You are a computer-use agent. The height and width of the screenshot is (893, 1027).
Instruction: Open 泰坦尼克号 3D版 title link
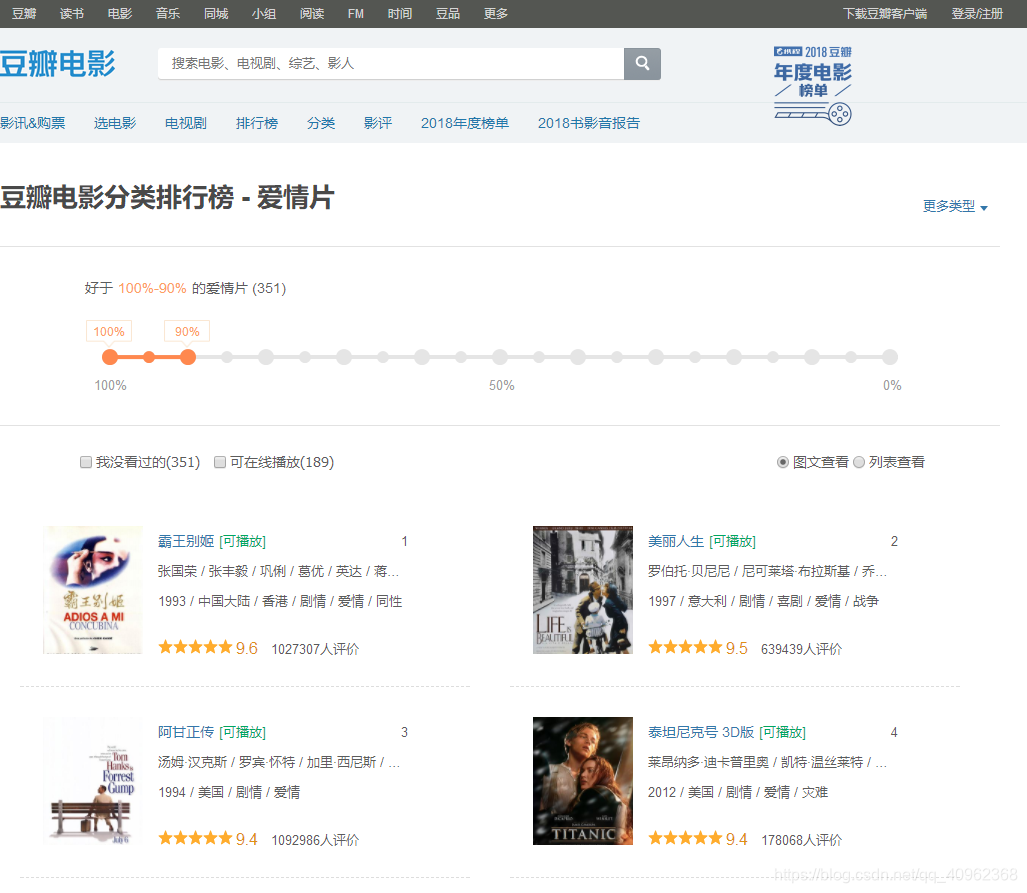(701, 732)
